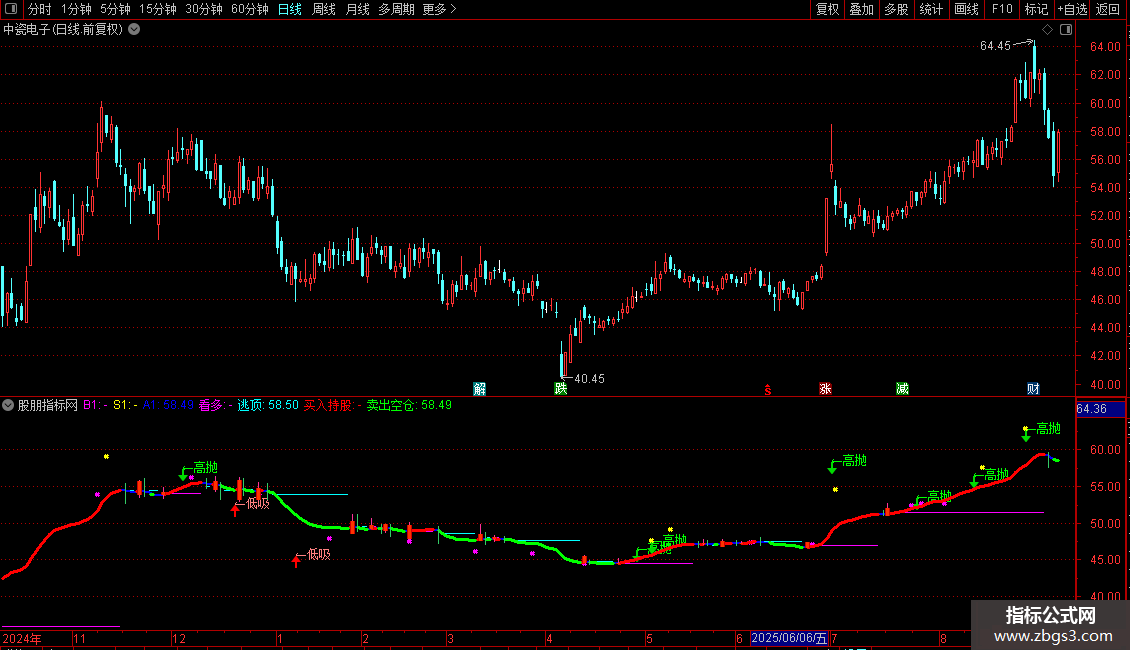Activate the 画线 drawing tools
1130x650 pixels.
coord(966,9)
